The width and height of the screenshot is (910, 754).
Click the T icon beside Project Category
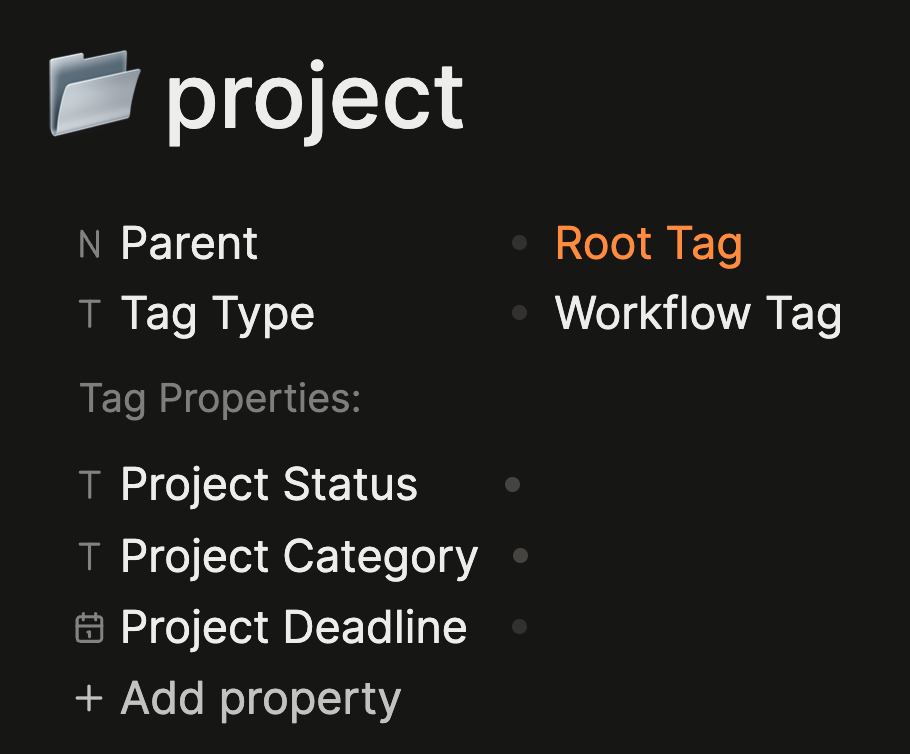click(89, 556)
